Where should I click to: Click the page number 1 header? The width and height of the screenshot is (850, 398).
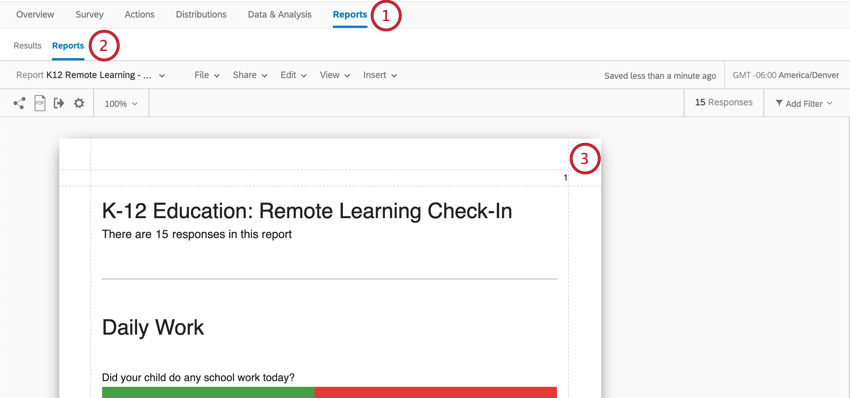pos(565,177)
